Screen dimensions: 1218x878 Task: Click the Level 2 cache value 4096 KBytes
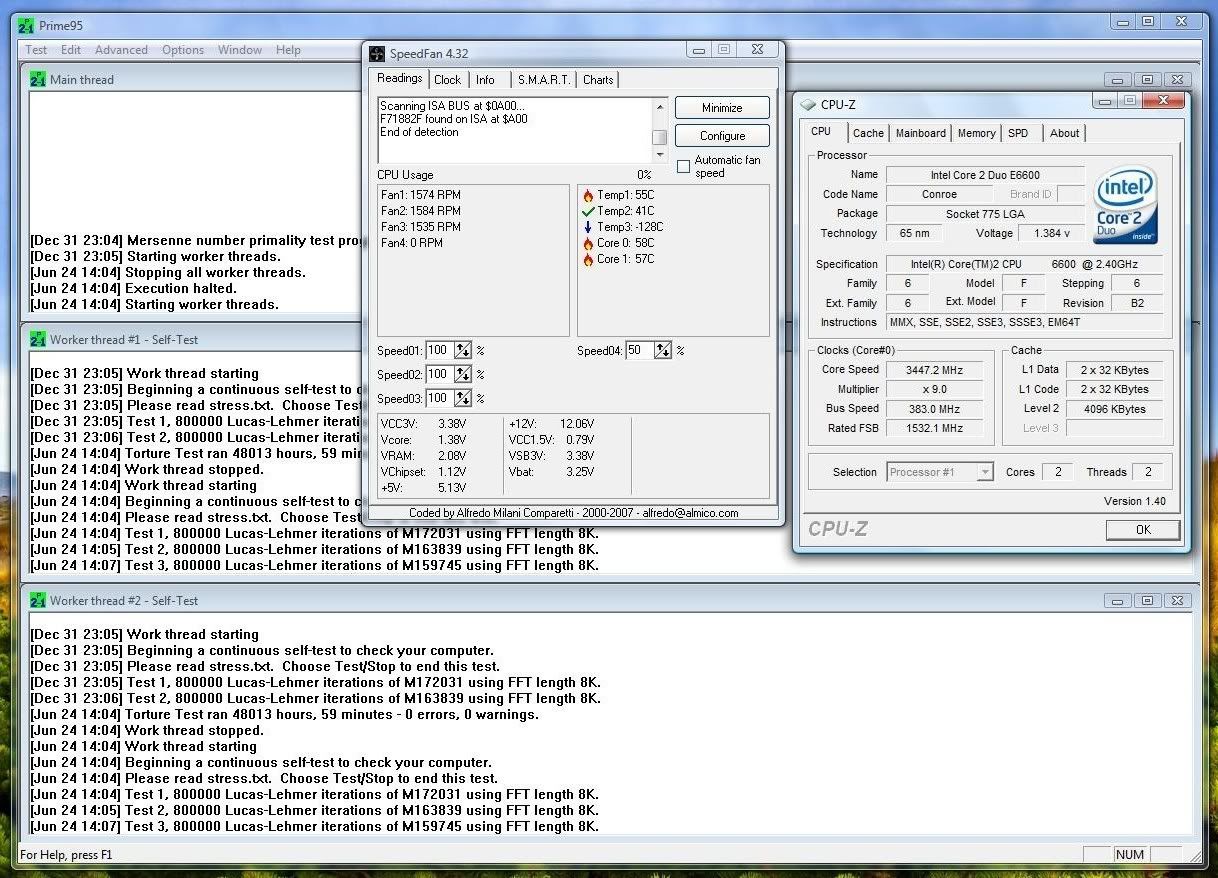[x=1115, y=408]
